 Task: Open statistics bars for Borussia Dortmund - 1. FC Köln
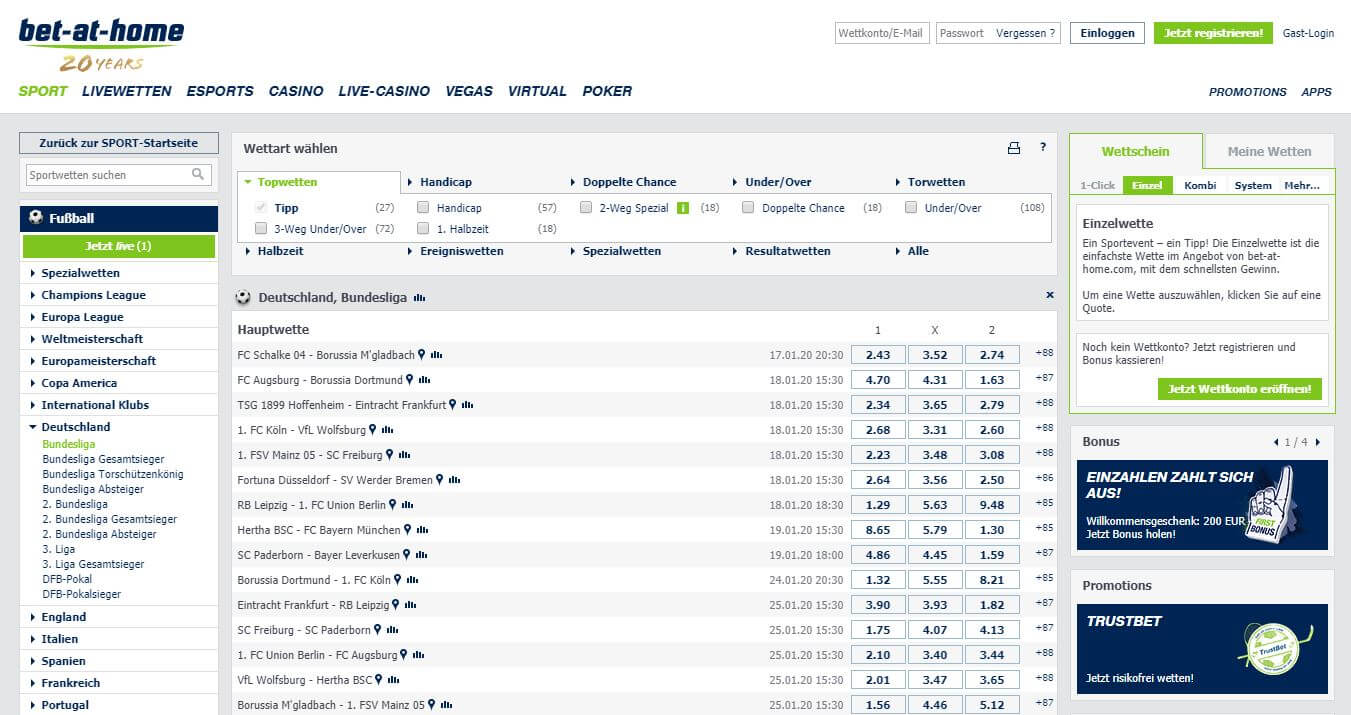tap(412, 580)
